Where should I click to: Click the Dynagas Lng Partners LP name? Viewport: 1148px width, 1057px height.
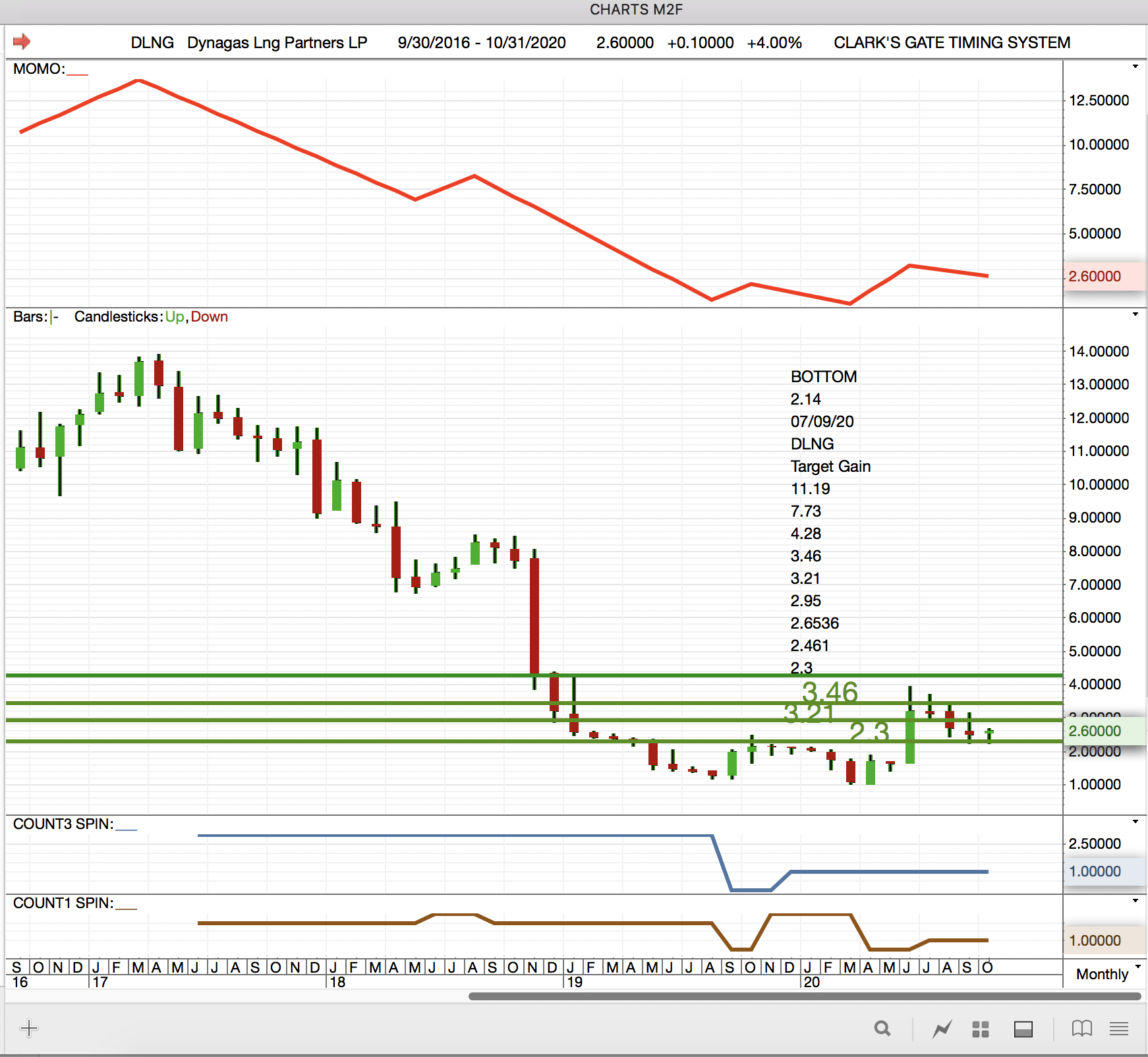pyautogui.click(x=277, y=43)
